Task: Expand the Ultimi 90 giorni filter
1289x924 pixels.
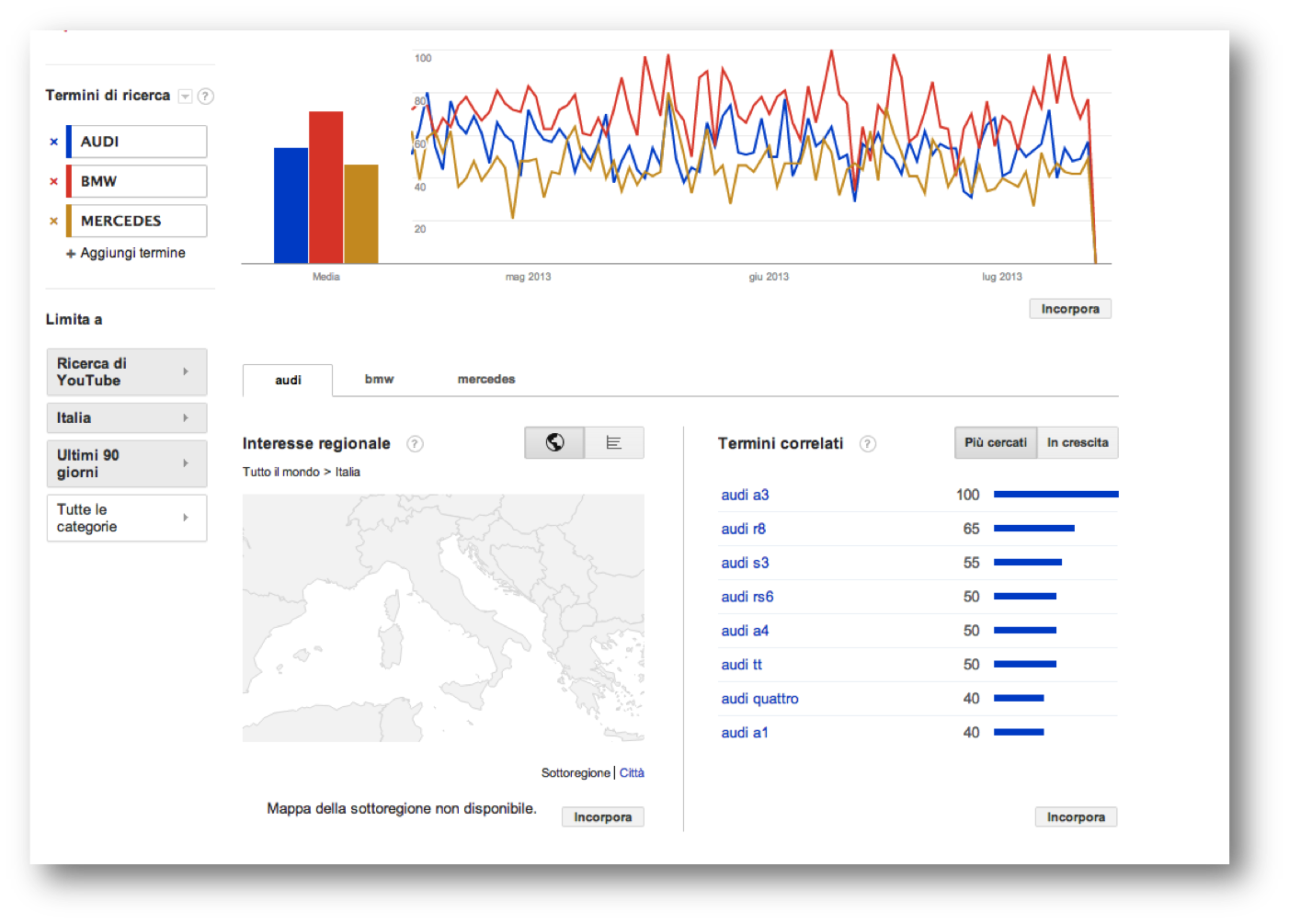Action: pyautogui.click(x=127, y=463)
